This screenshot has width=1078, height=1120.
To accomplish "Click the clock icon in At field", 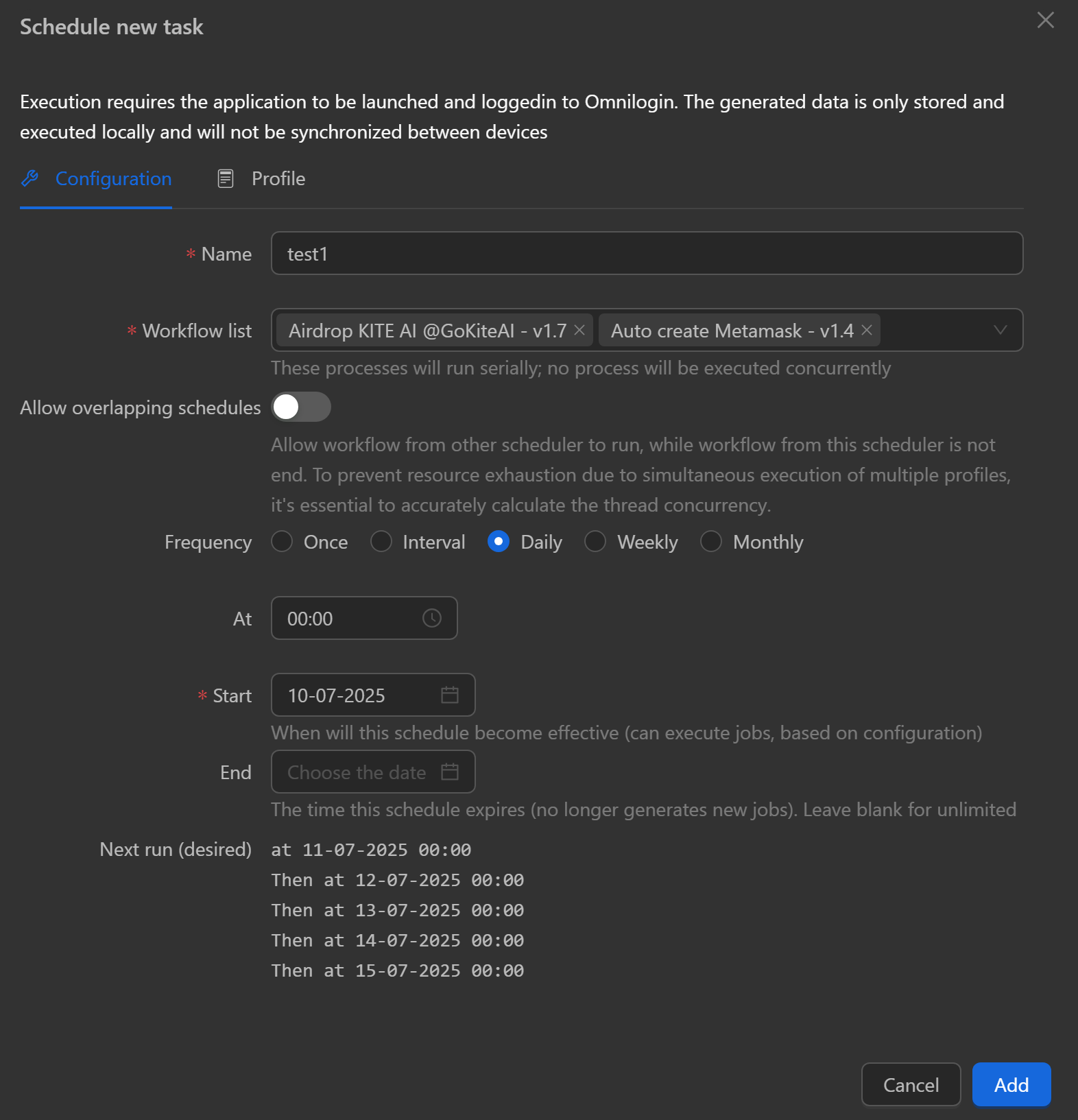I will (432, 619).
